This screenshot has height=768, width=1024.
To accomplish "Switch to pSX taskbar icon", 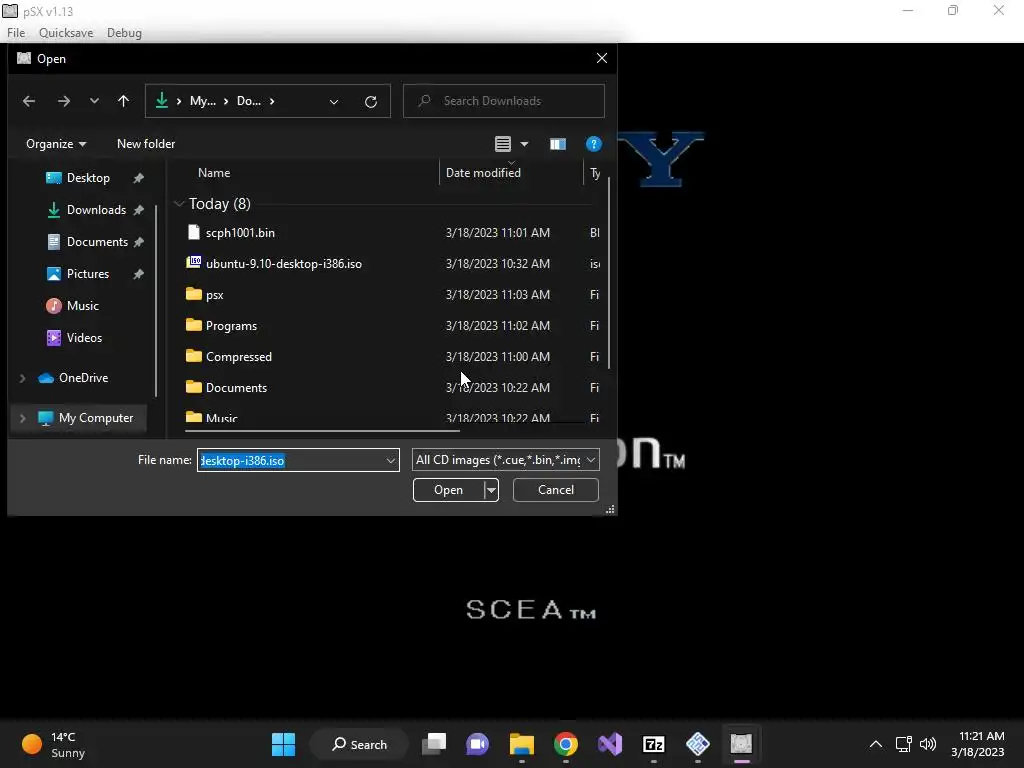I will pyautogui.click(x=741, y=744).
